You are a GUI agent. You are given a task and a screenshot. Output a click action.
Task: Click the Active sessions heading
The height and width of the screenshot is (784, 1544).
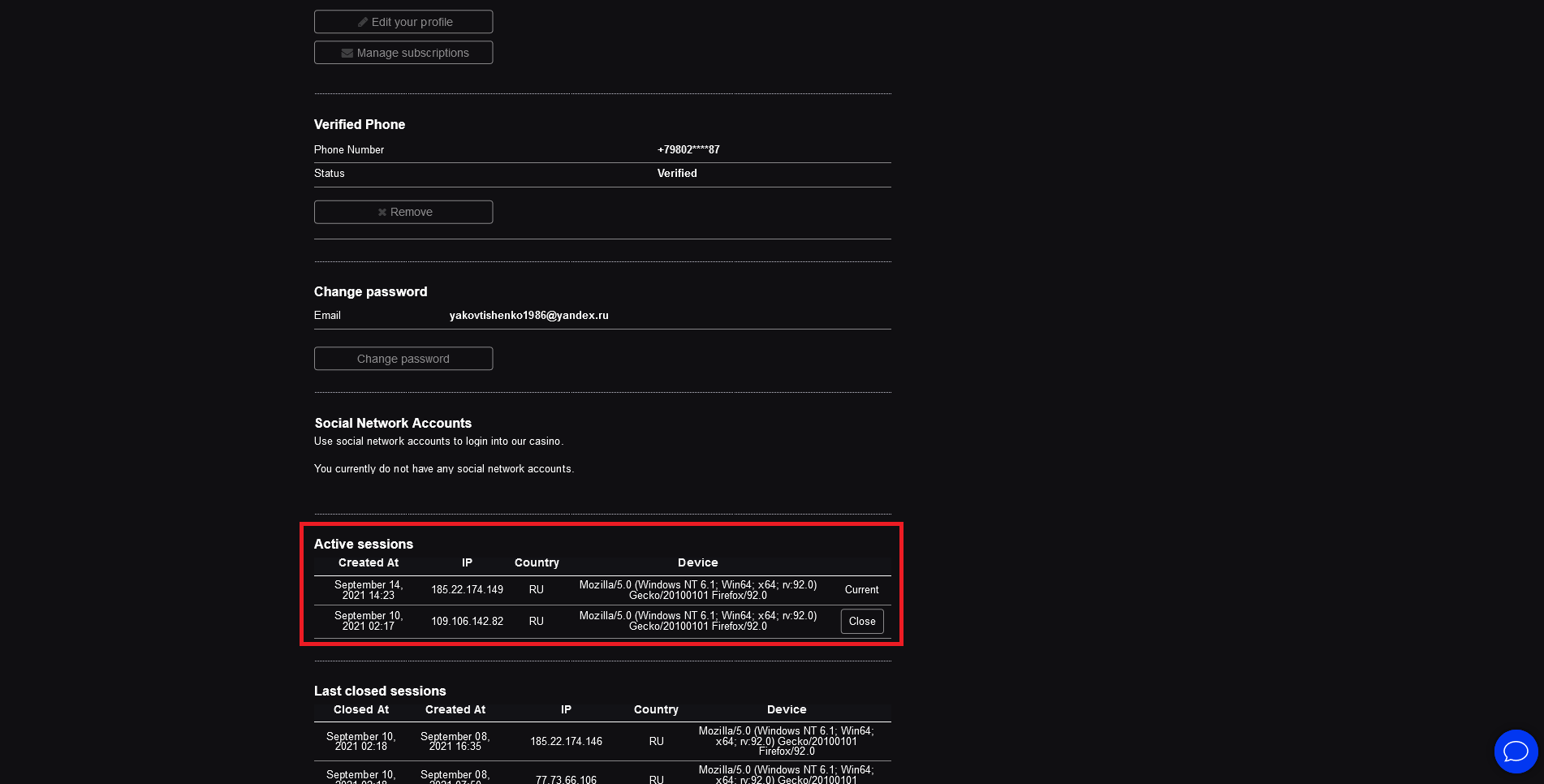click(363, 545)
